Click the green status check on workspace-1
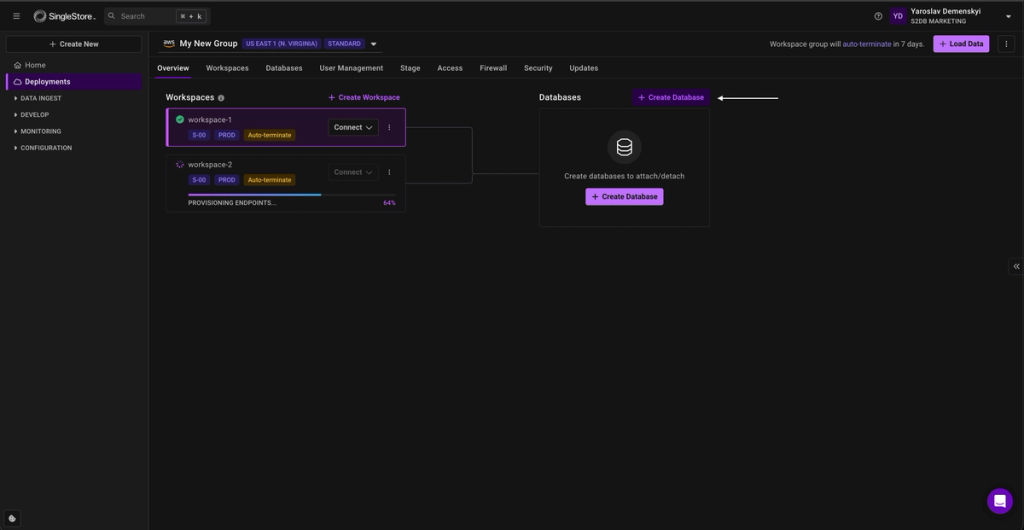Screen dimensions: 1024x530 click(x=180, y=119)
